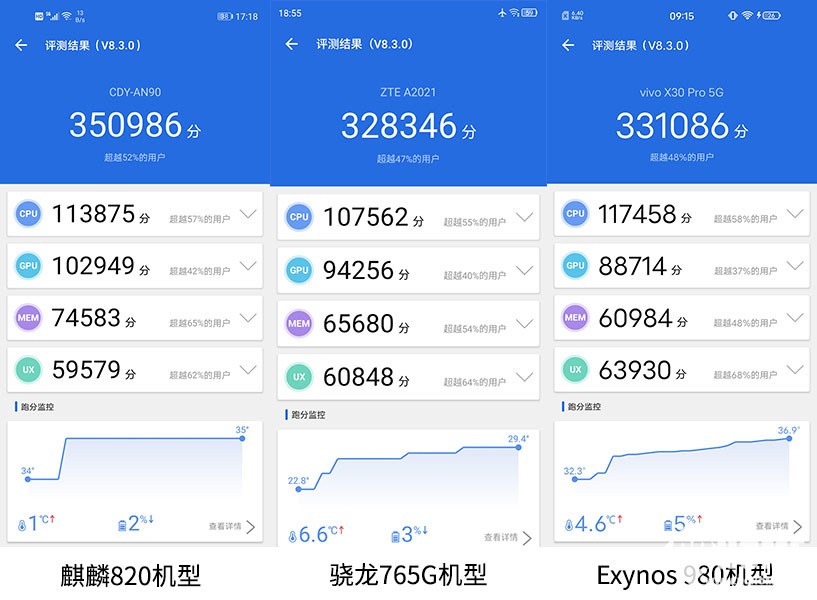The width and height of the screenshot is (817, 600).
Task: Open 查看详情 in the vivo X30 Pro monitor card
Action: (x=779, y=527)
